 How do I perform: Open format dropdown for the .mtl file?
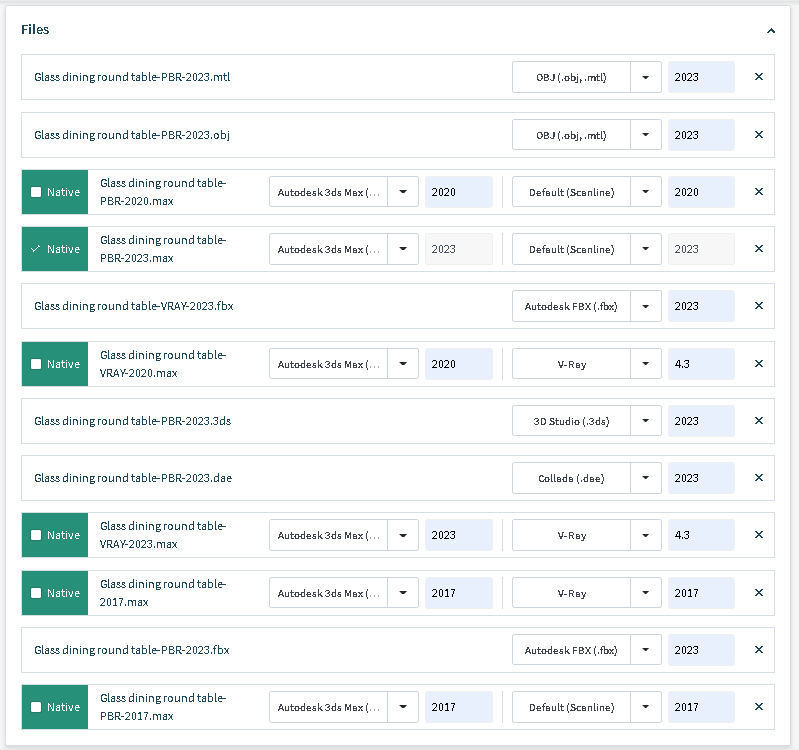click(x=646, y=77)
